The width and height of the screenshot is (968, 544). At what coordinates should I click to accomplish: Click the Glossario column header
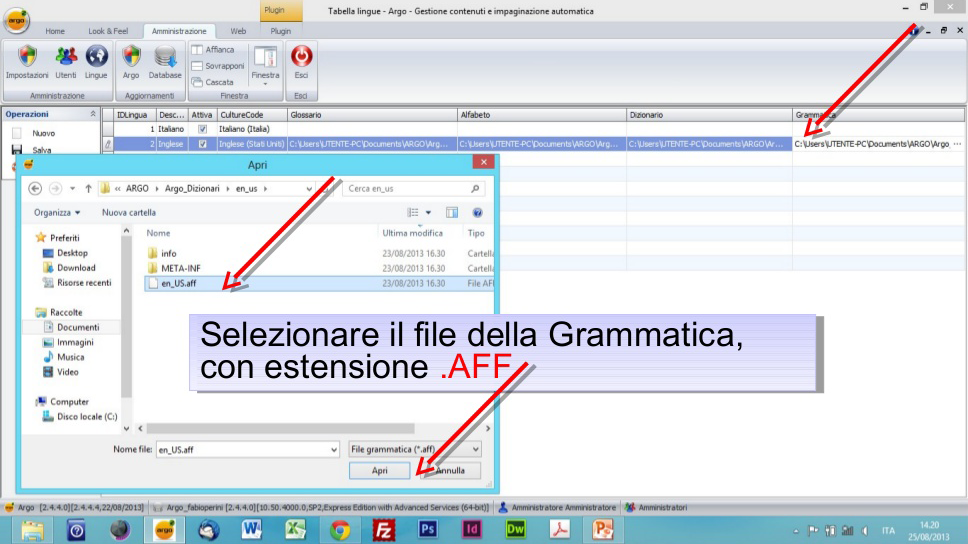pos(372,115)
